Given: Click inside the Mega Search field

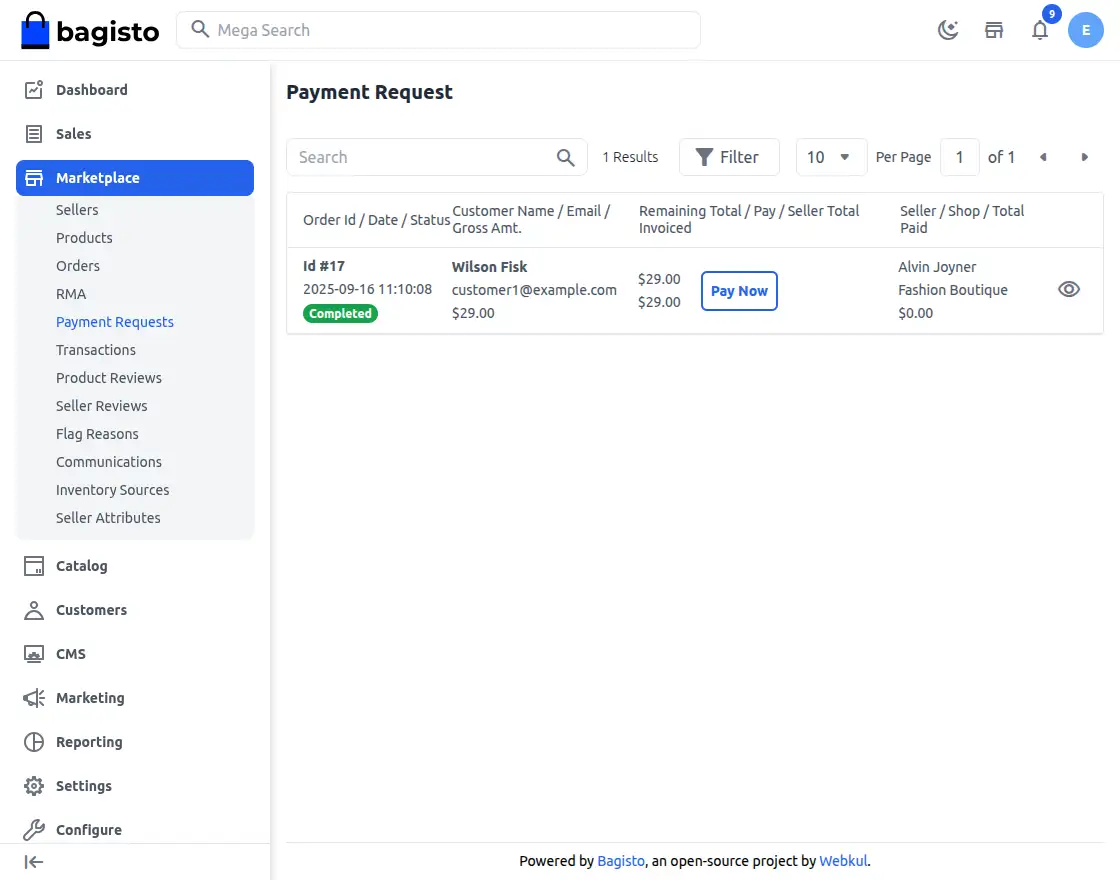Looking at the screenshot, I should coord(438,30).
